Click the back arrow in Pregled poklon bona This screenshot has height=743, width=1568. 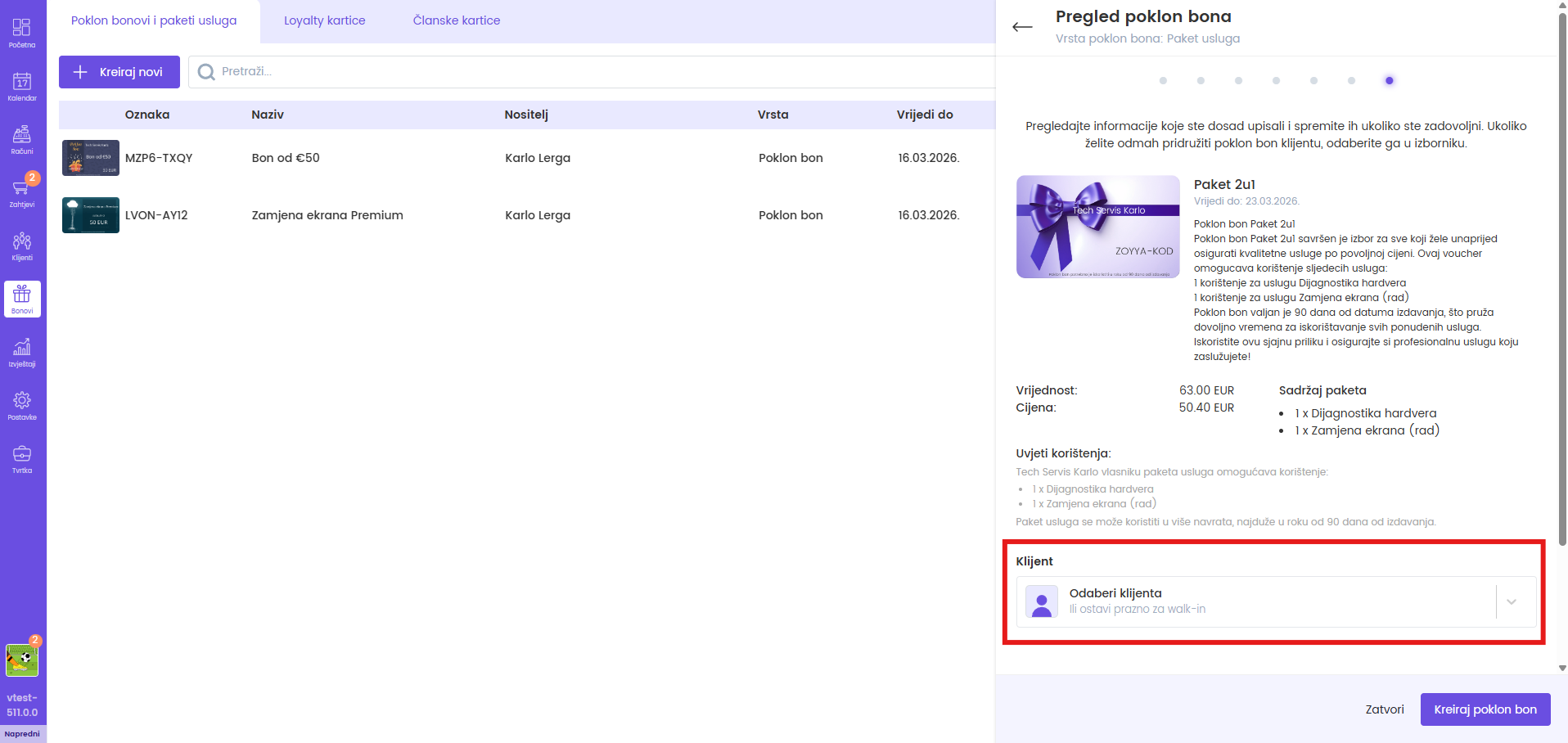tap(1022, 27)
